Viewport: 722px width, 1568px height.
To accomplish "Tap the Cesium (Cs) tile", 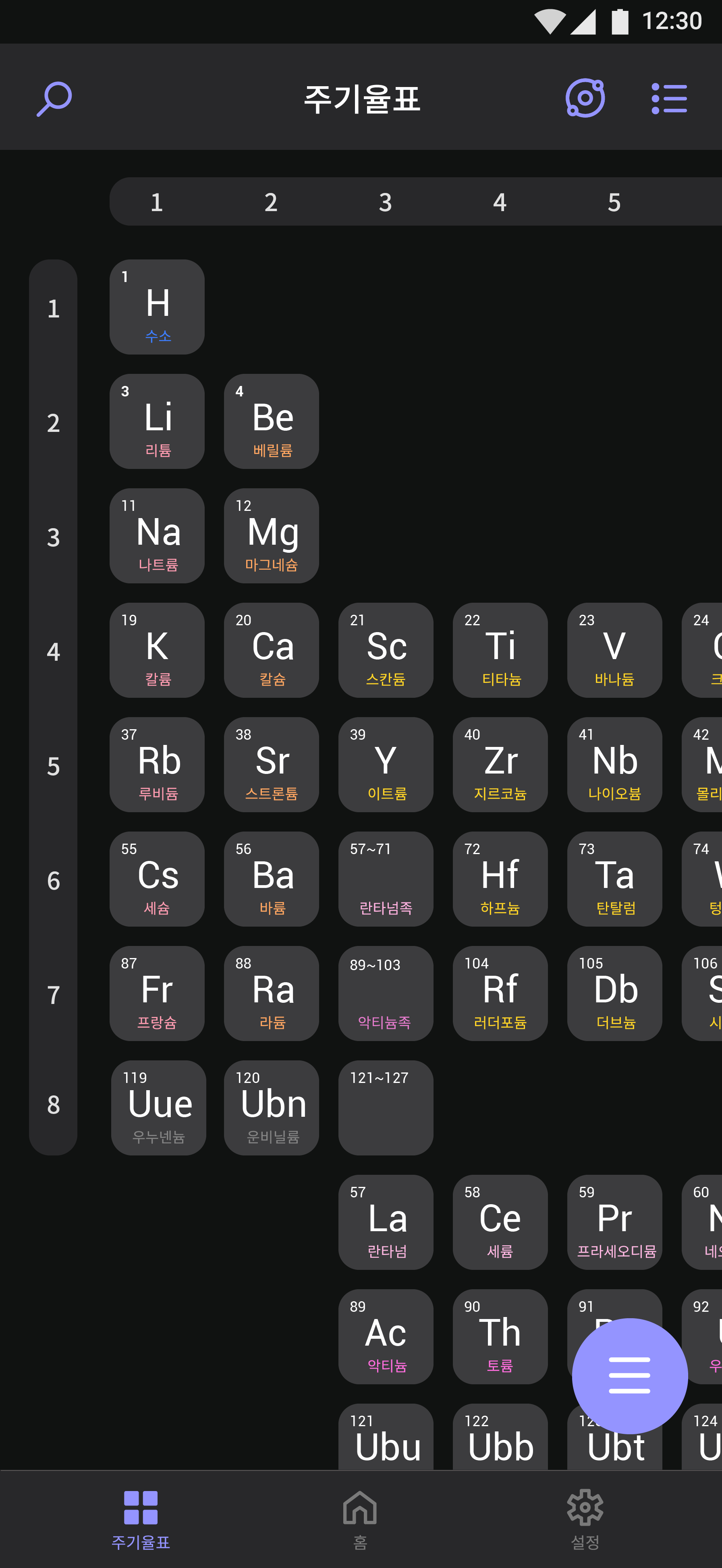I will point(157,879).
